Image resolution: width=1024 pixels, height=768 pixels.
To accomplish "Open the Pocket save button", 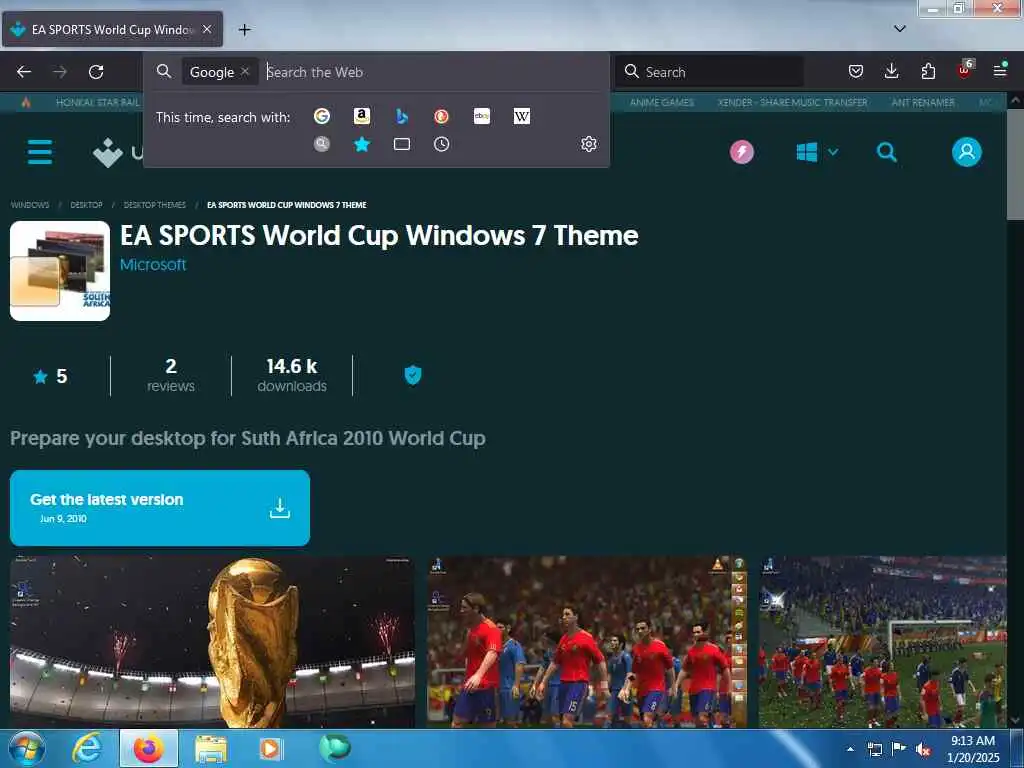I will [x=856, y=71].
